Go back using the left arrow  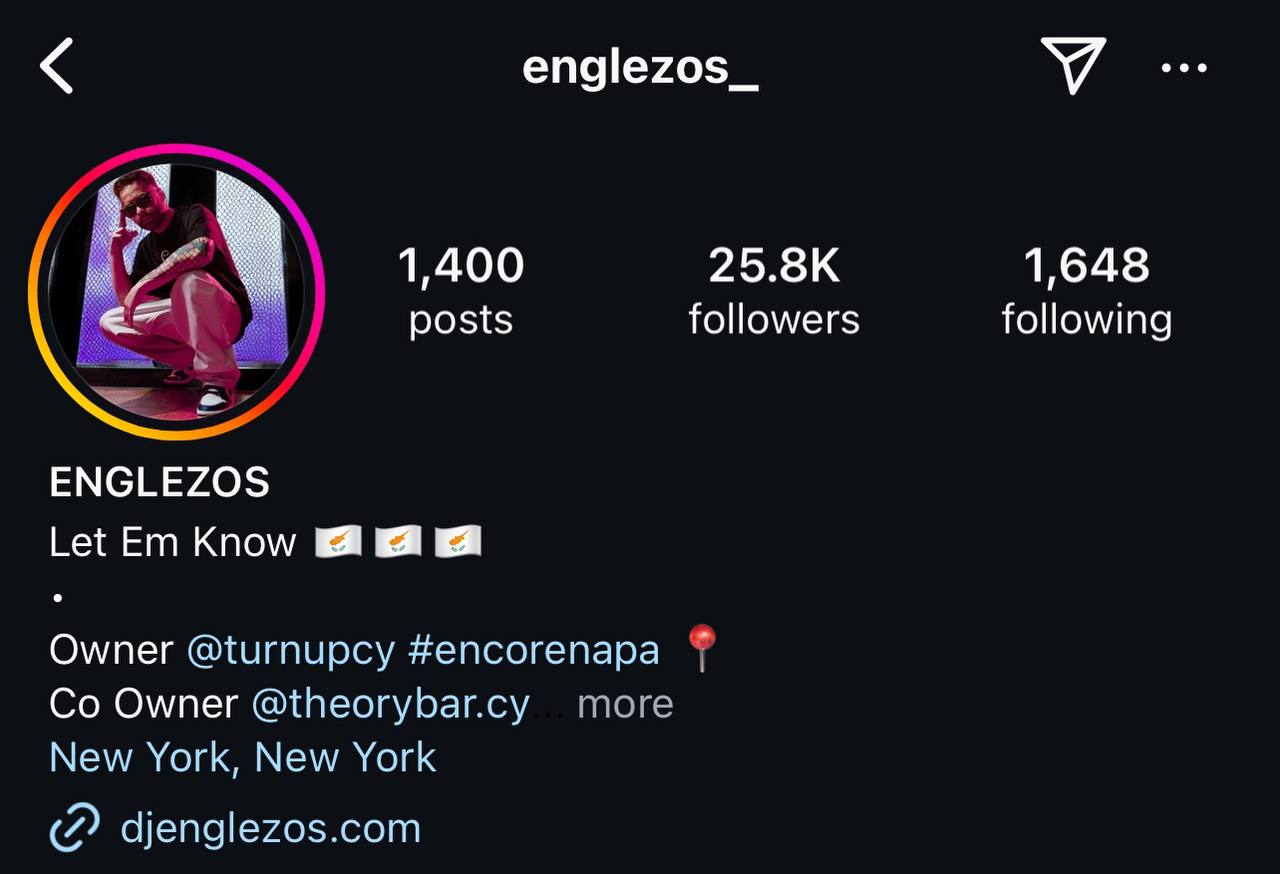(57, 67)
